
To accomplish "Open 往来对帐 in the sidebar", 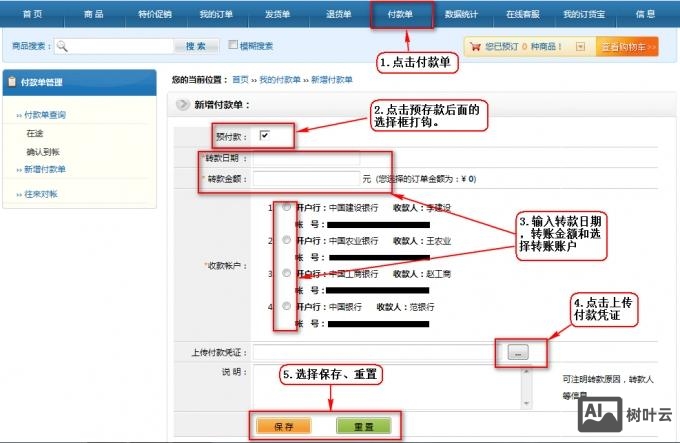I will [x=41, y=194].
